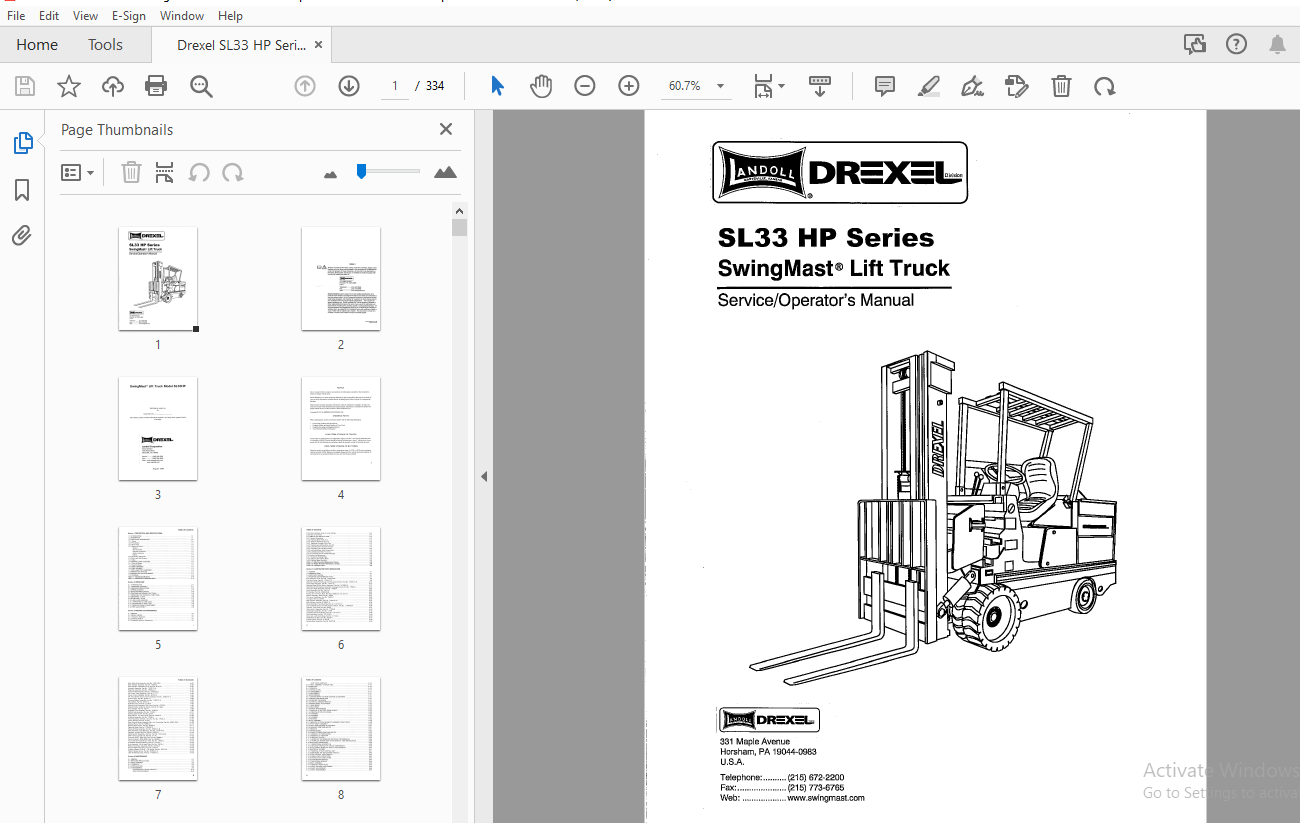The height and width of the screenshot is (823, 1300).
Task: Rotate thumbnails clockwise in panel
Action: click(233, 173)
